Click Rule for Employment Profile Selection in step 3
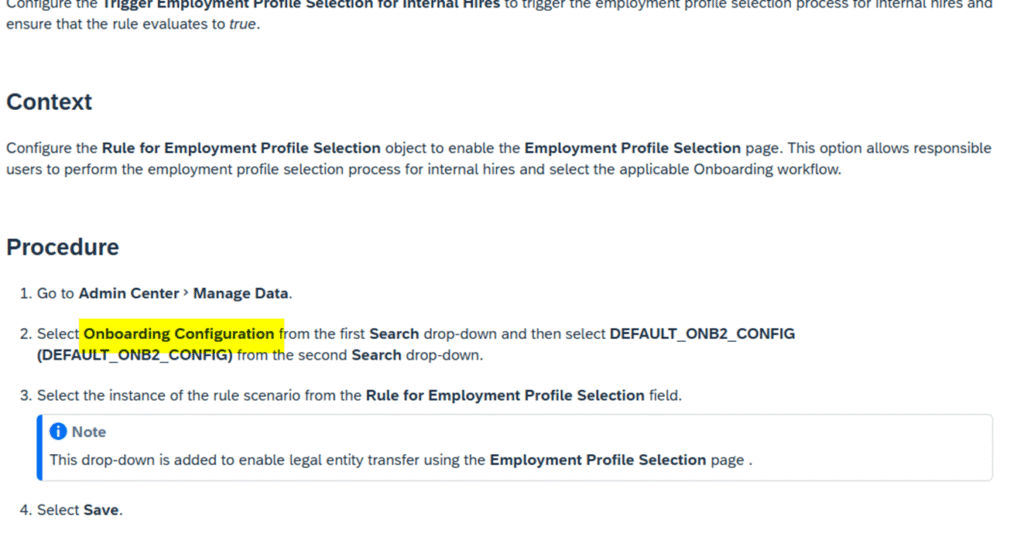The image size is (1024, 540). tap(504, 395)
